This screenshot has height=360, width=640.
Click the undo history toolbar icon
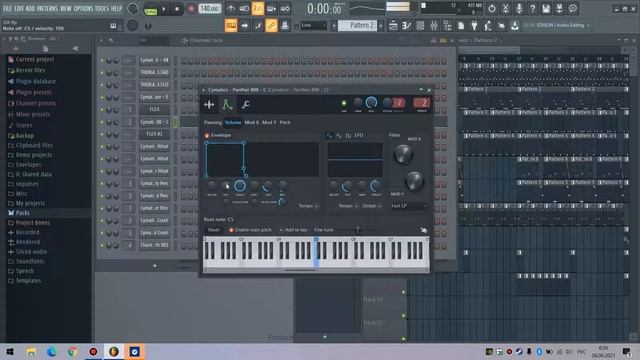coord(491,8)
